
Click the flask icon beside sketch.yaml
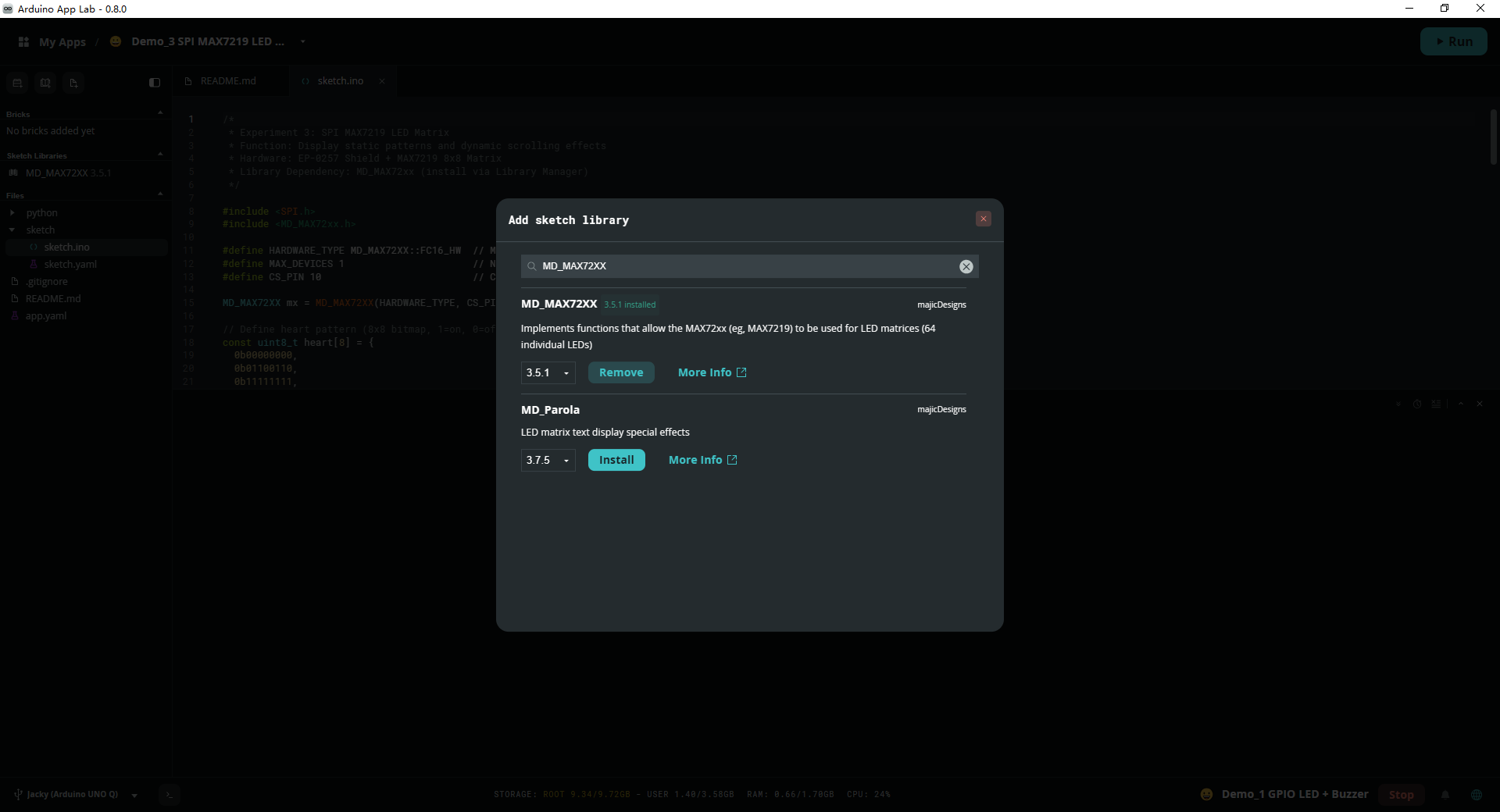coord(34,265)
